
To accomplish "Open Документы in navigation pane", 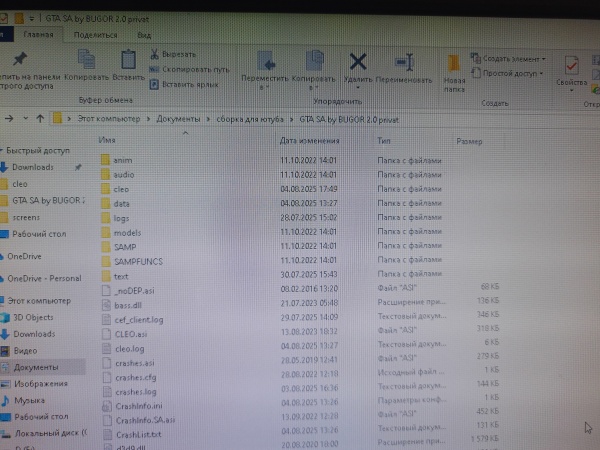I will tap(36, 367).
